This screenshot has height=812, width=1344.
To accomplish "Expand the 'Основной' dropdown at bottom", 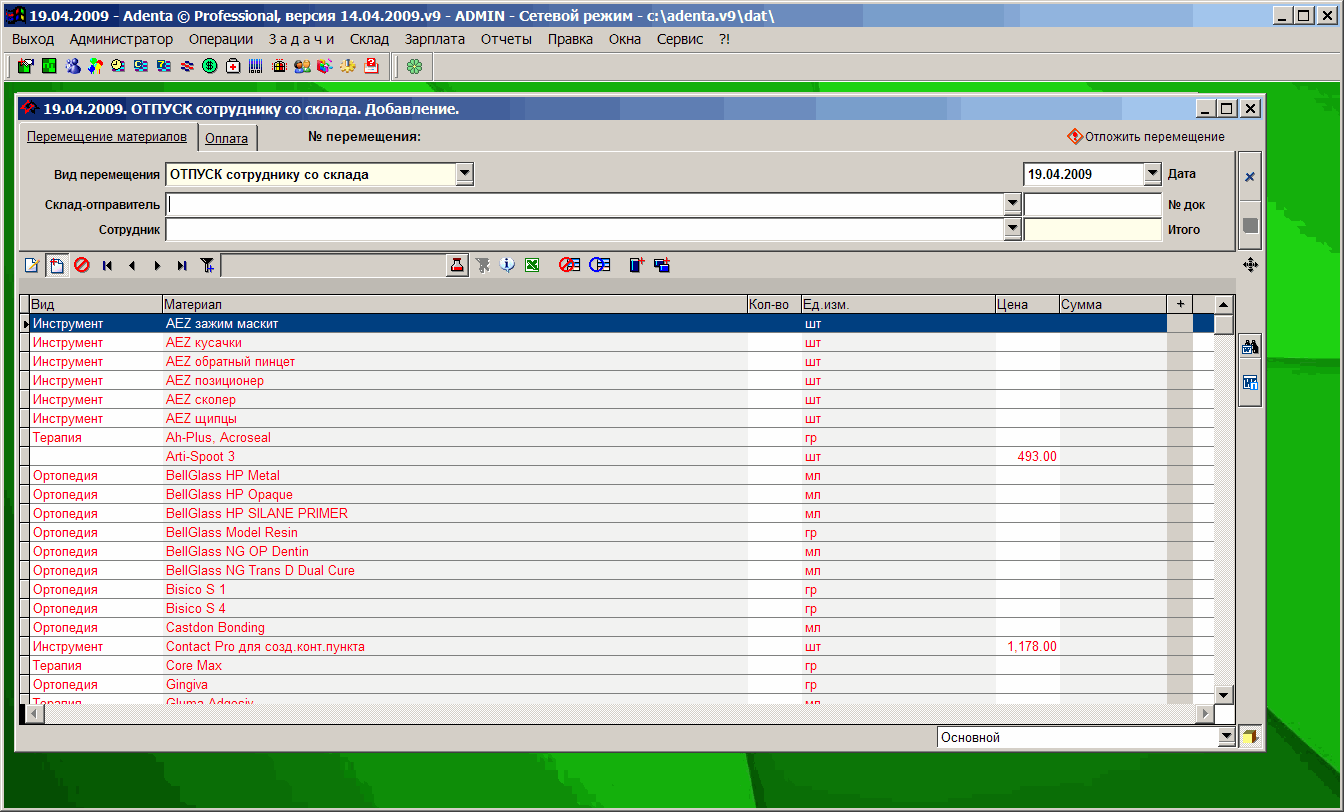I will pyautogui.click(x=1227, y=737).
